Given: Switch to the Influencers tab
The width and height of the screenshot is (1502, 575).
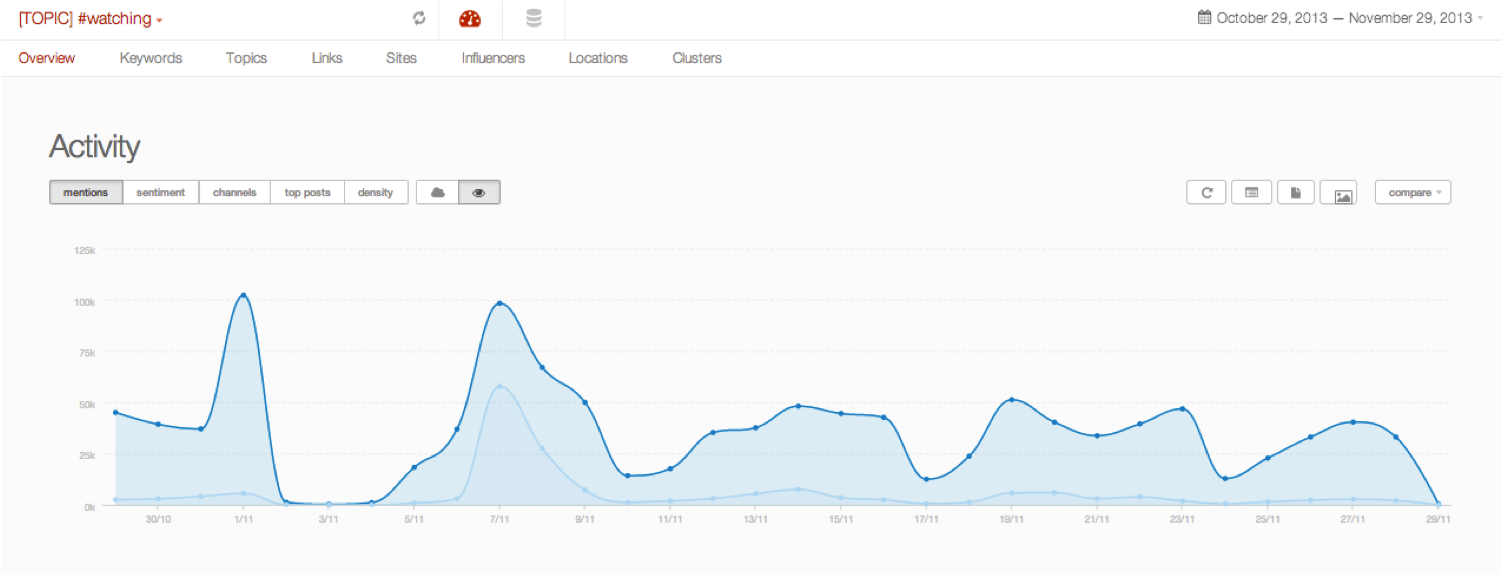Looking at the screenshot, I should (493, 58).
